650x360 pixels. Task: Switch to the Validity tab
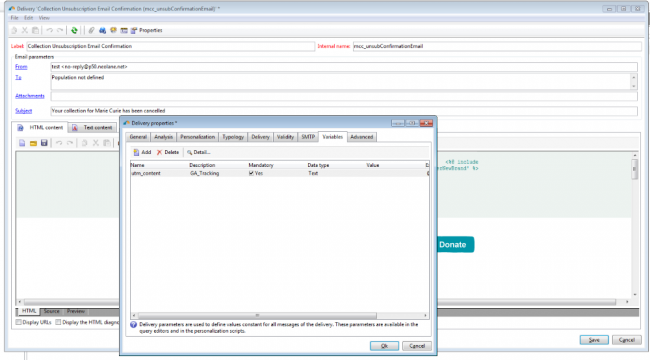pyautogui.click(x=285, y=137)
